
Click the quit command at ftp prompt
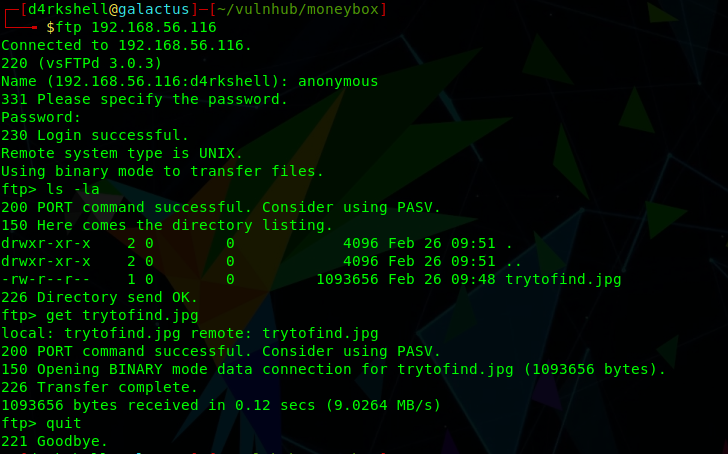64,424
